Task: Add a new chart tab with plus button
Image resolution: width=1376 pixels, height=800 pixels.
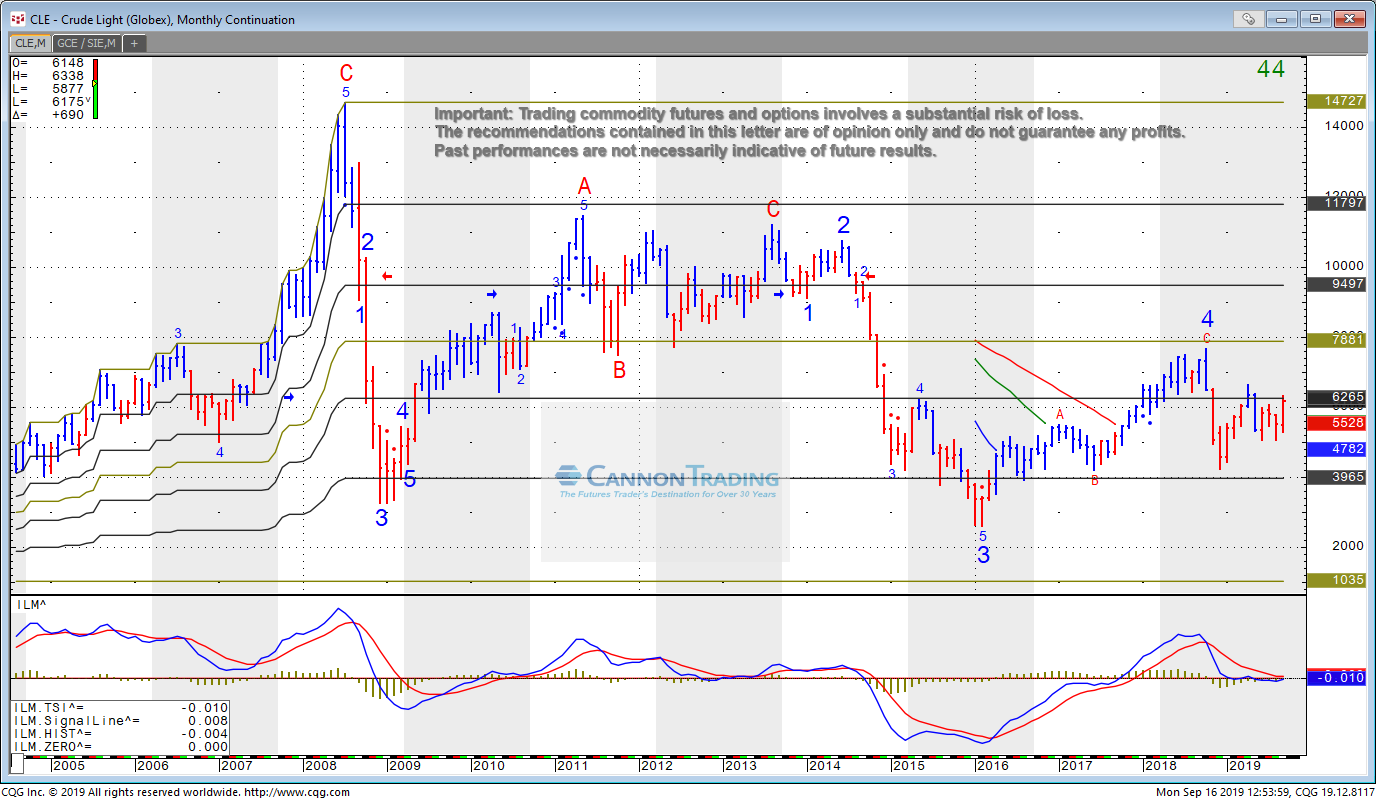Action: click(134, 43)
